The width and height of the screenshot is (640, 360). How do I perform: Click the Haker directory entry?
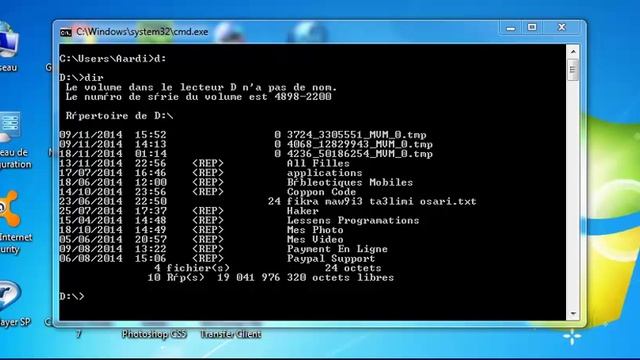tap(189, 211)
